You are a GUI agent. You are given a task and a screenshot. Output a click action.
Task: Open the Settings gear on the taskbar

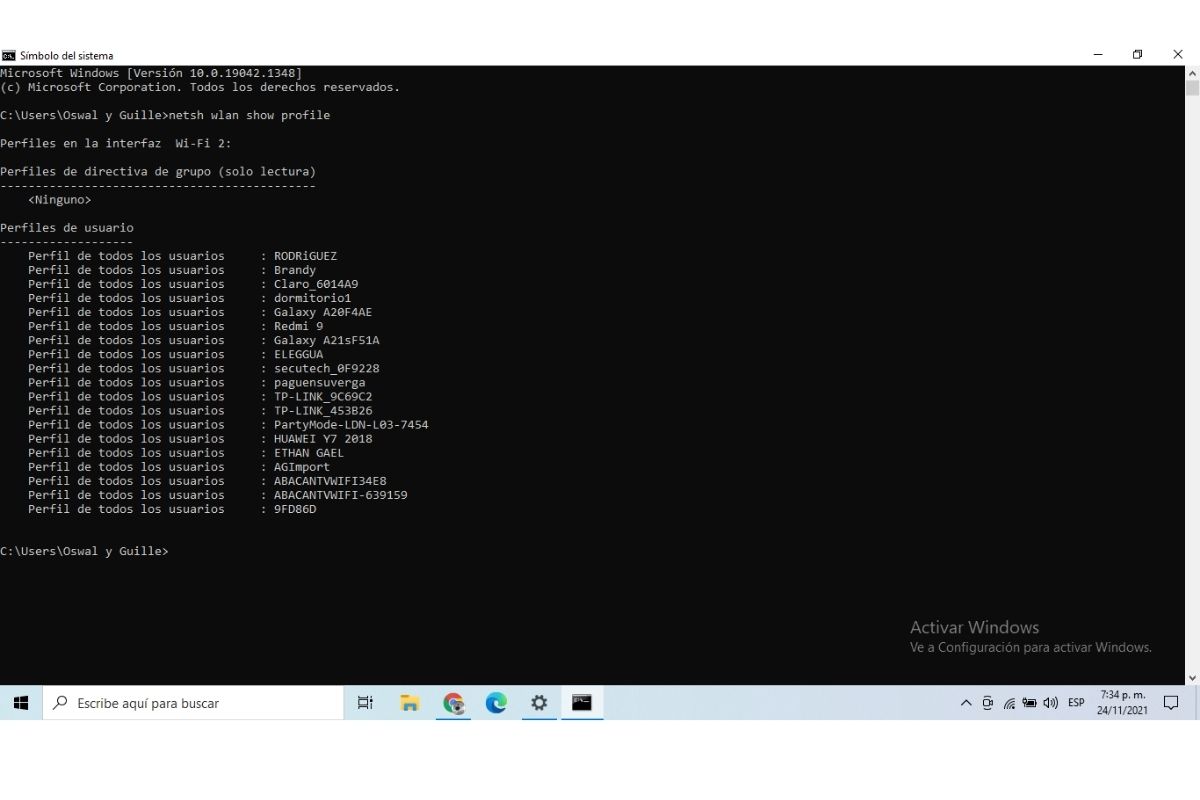(x=539, y=703)
